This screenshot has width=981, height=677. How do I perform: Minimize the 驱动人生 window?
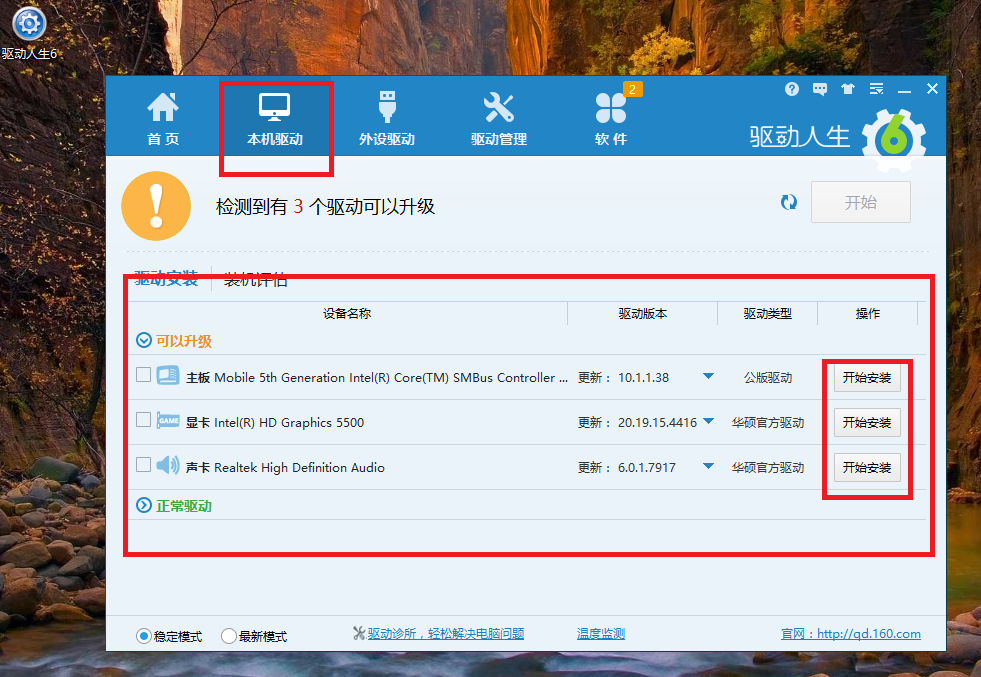(x=904, y=89)
